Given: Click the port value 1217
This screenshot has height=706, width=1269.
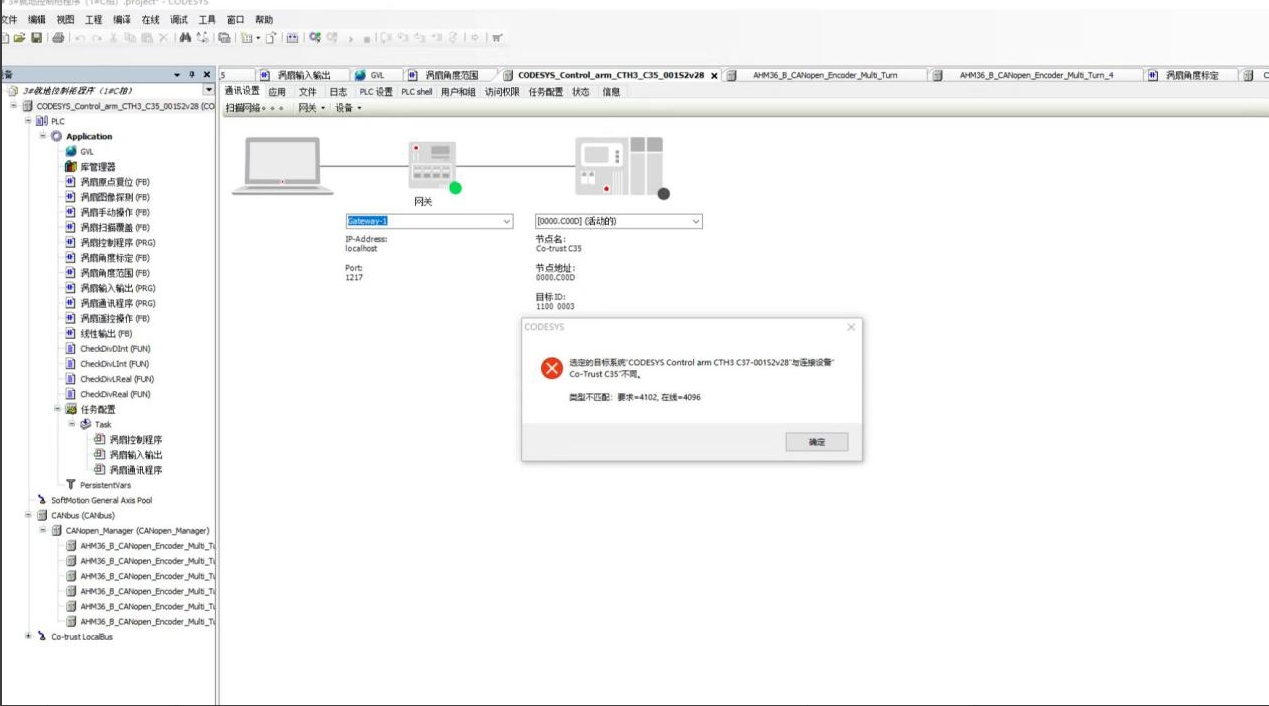Looking at the screenshot, I should tap(354, 277).
